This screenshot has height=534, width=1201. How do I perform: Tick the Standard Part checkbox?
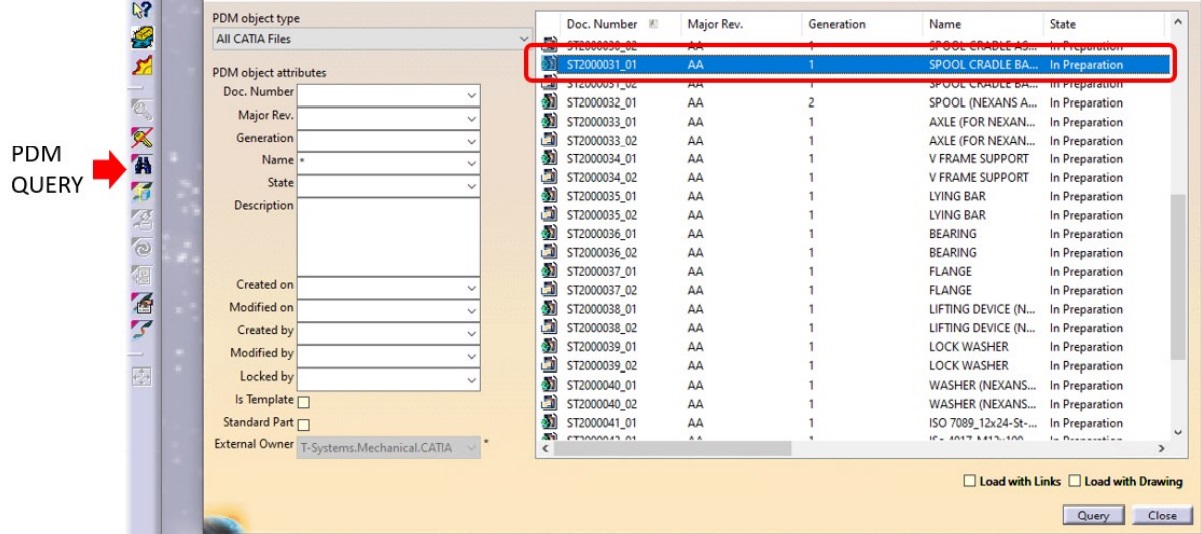tap(304, 425)
